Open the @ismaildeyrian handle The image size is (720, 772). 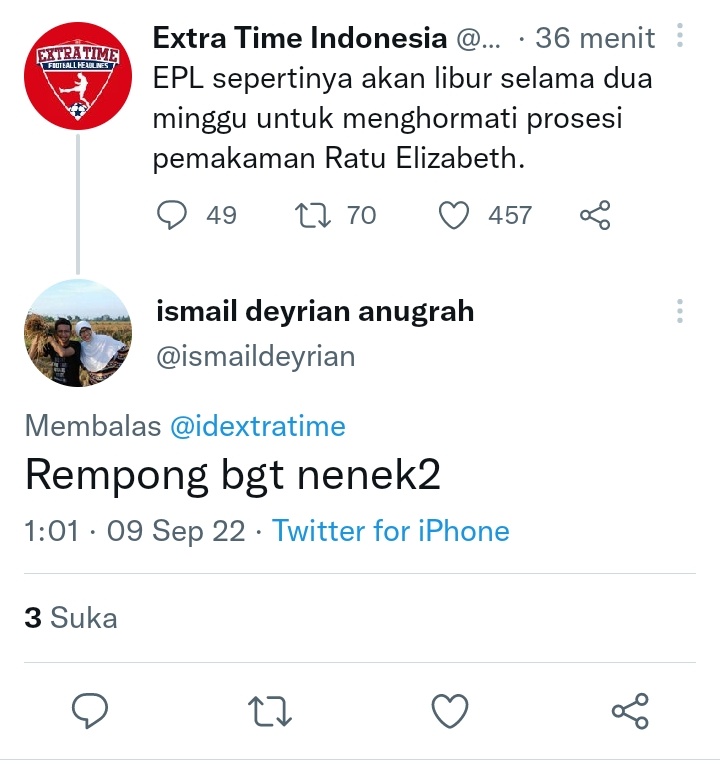tap(256, 356)
